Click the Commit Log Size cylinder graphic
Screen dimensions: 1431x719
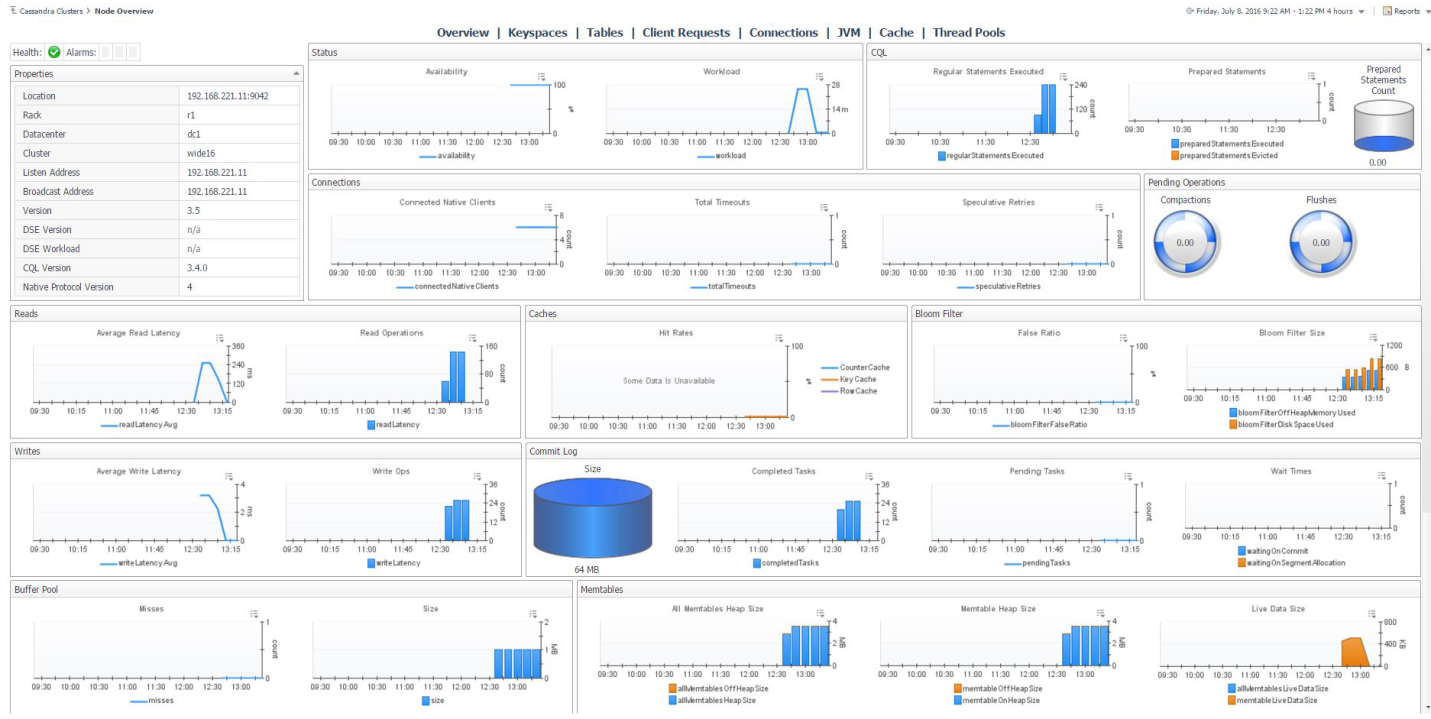click(592, 517)
